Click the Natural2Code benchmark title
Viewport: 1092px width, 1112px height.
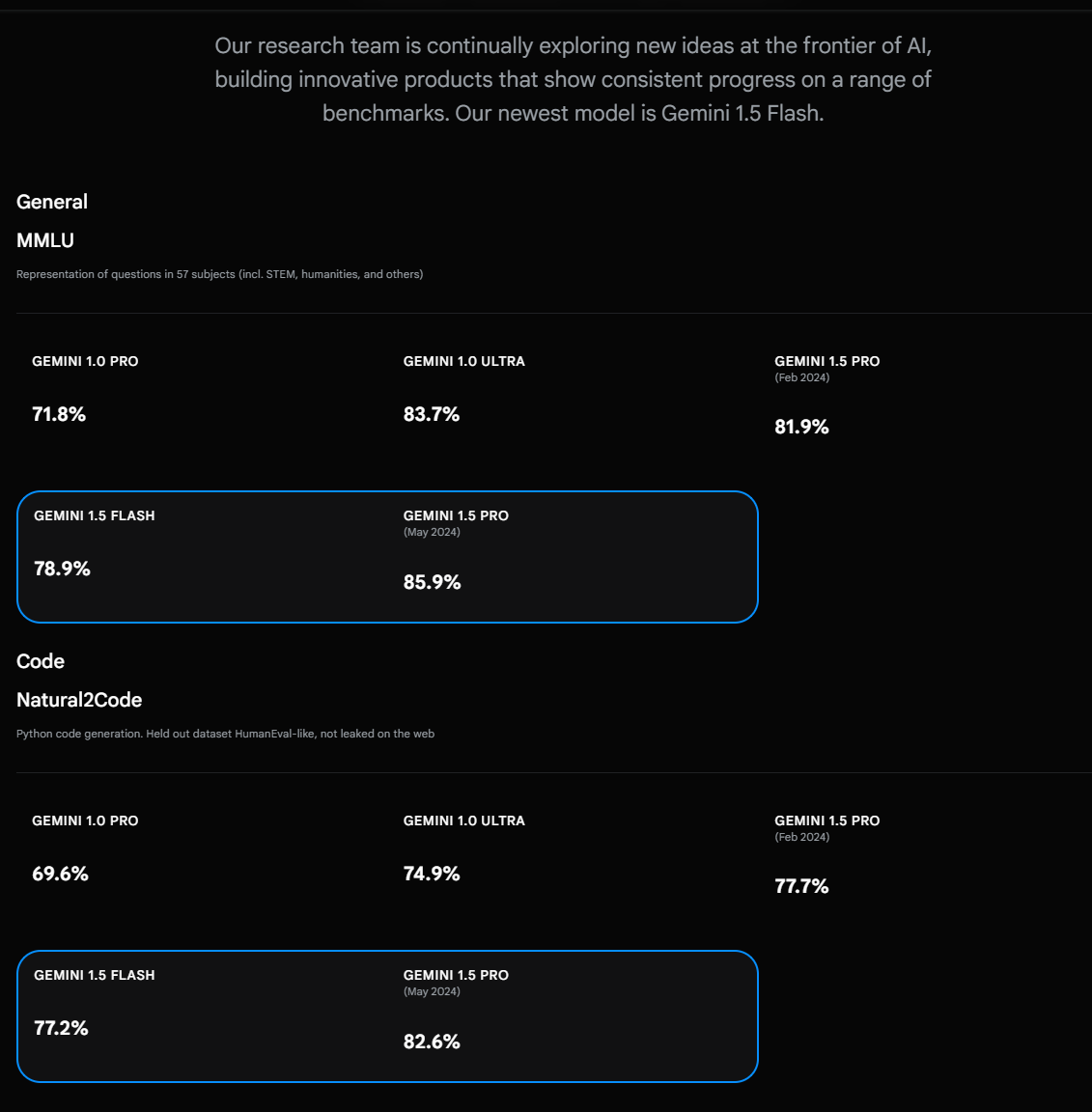coord(79,700)
